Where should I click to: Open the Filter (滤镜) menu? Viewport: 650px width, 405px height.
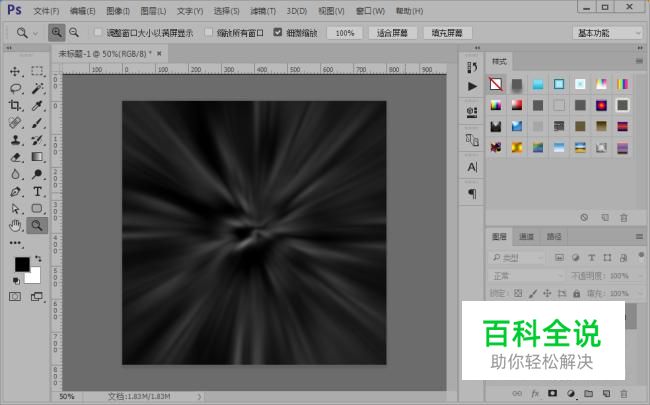(263, 11)
